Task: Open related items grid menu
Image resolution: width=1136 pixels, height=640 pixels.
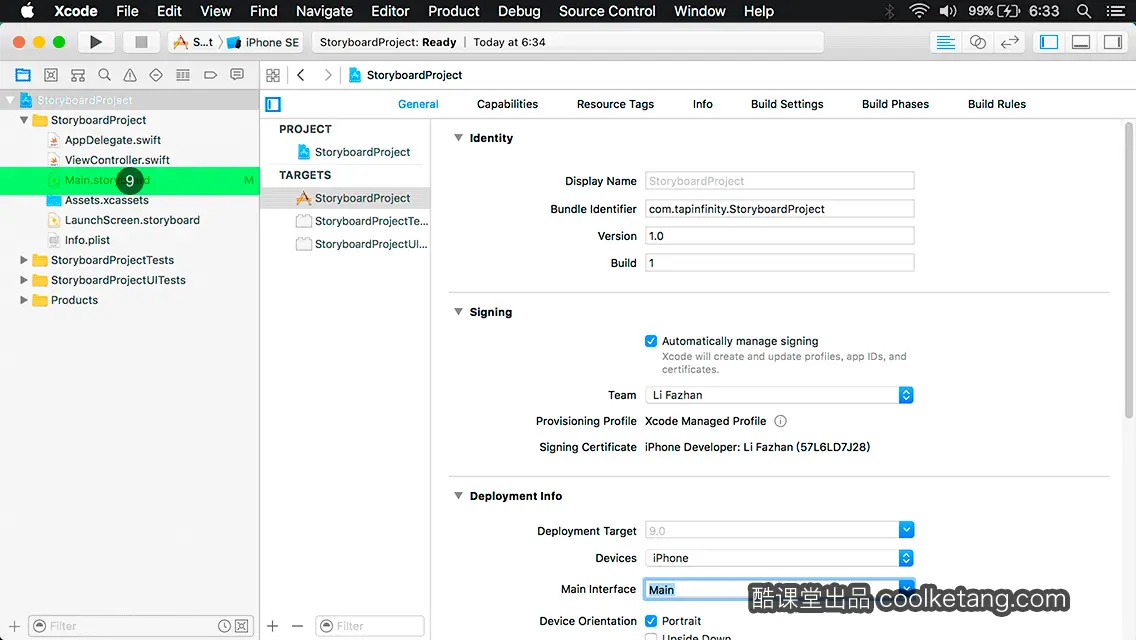Action: 273,75
